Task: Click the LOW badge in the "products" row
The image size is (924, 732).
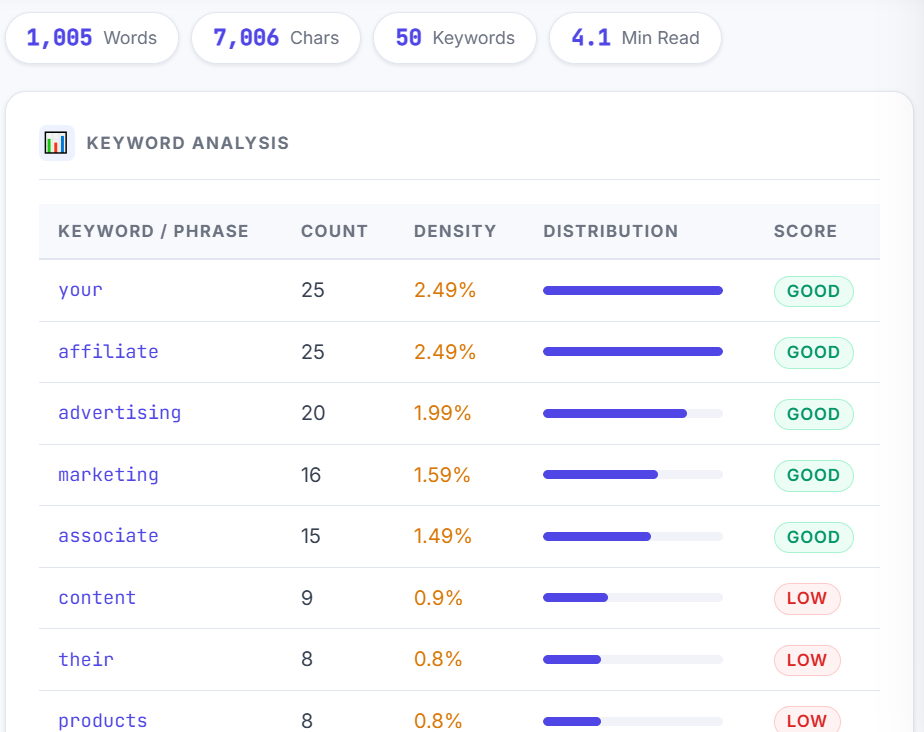Action: pyautogui.click(x=807, y=721)
